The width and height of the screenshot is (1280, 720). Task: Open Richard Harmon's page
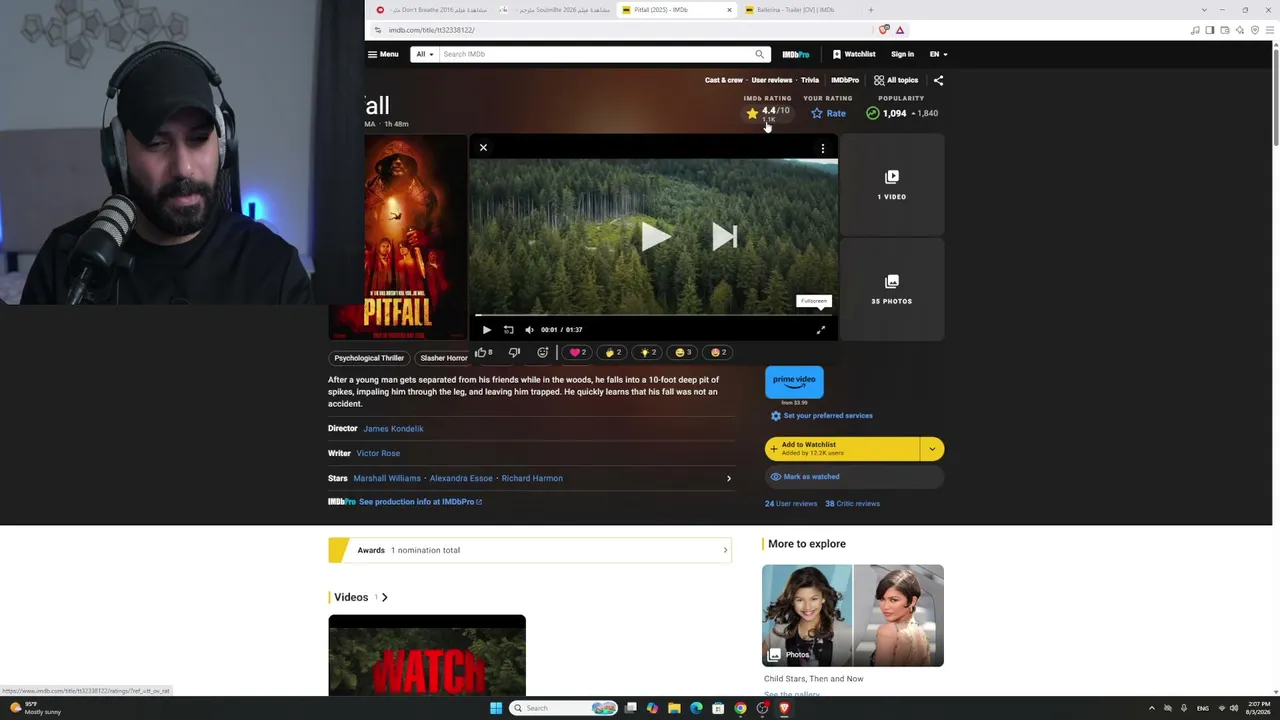[532, 479]
